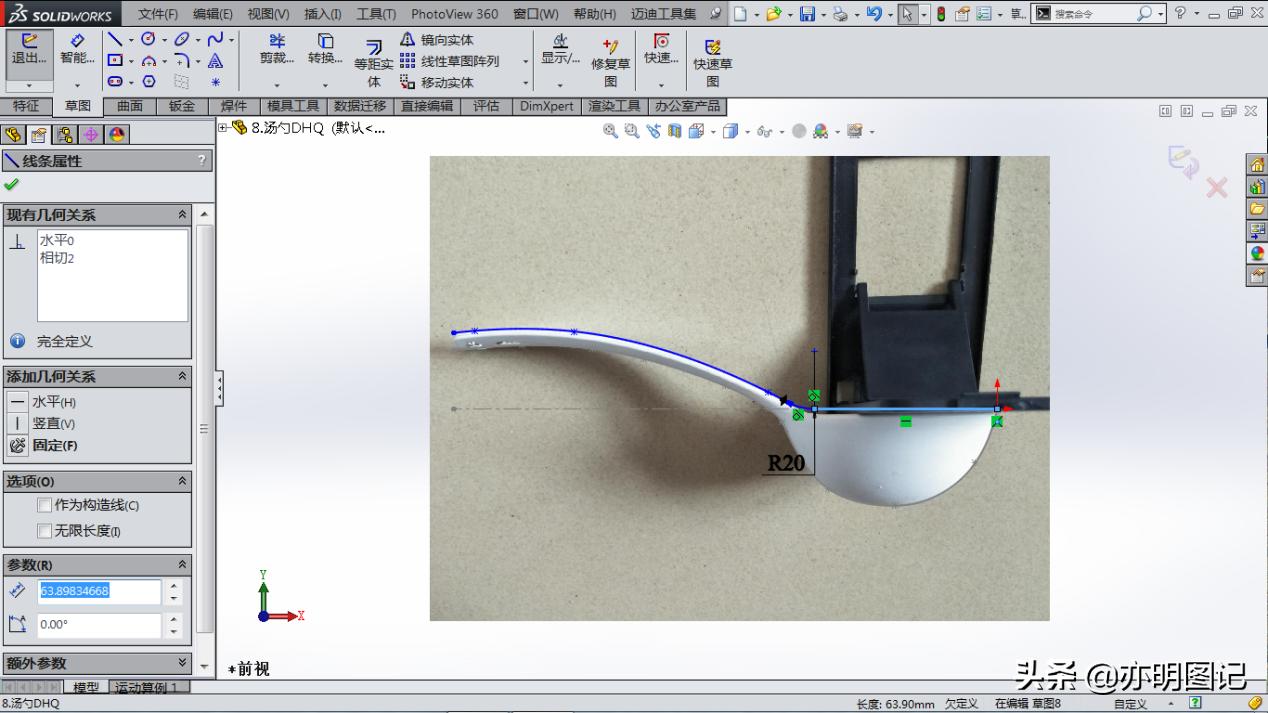Activate the 剪裁实体 Trim Entities tool

(x=277, y=55)
